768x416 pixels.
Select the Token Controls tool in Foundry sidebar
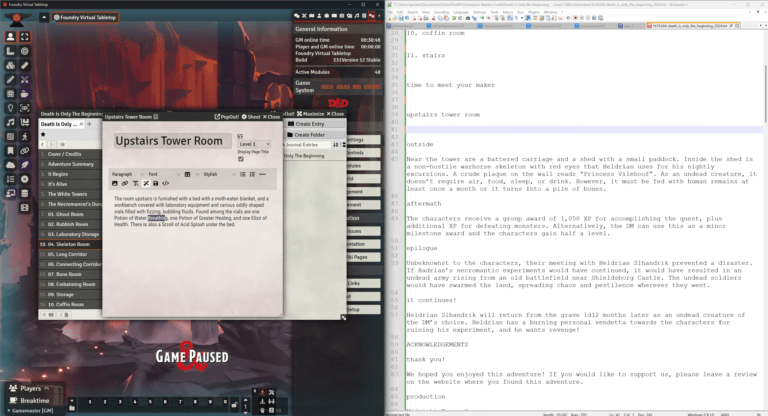point(10,37)
